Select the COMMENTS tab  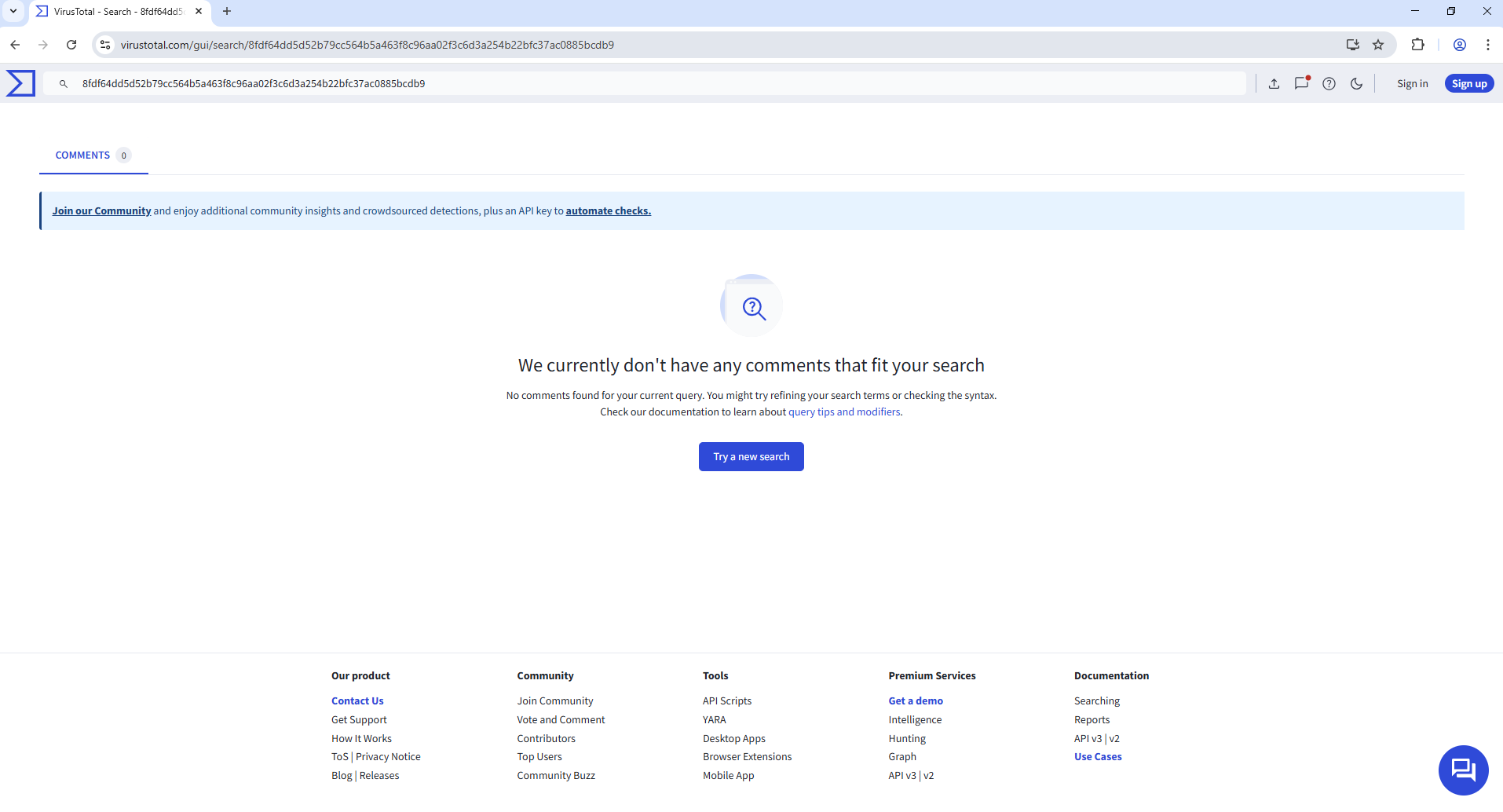click(x=93, y=155)
